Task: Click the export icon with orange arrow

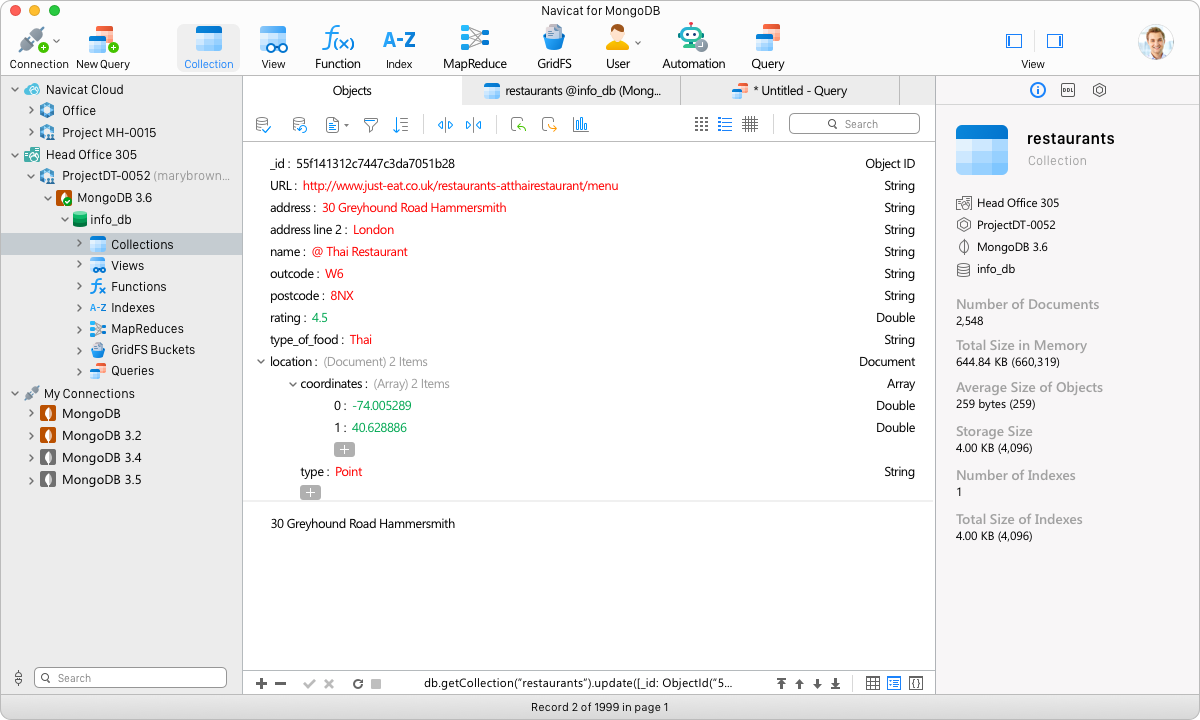Action: coord(549,125)
